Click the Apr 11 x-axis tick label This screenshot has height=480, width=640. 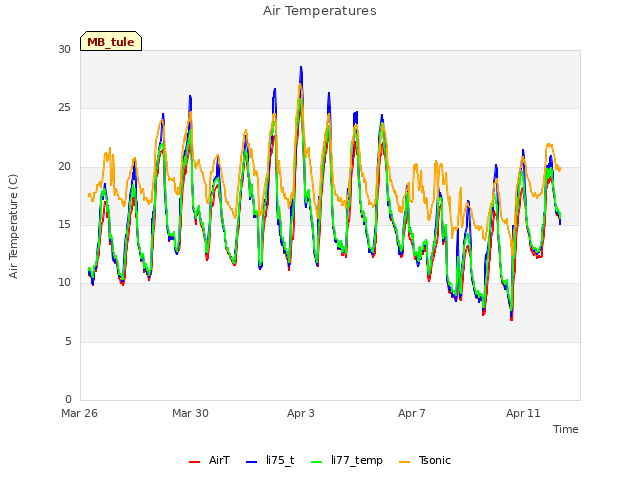tap(523, 413)
